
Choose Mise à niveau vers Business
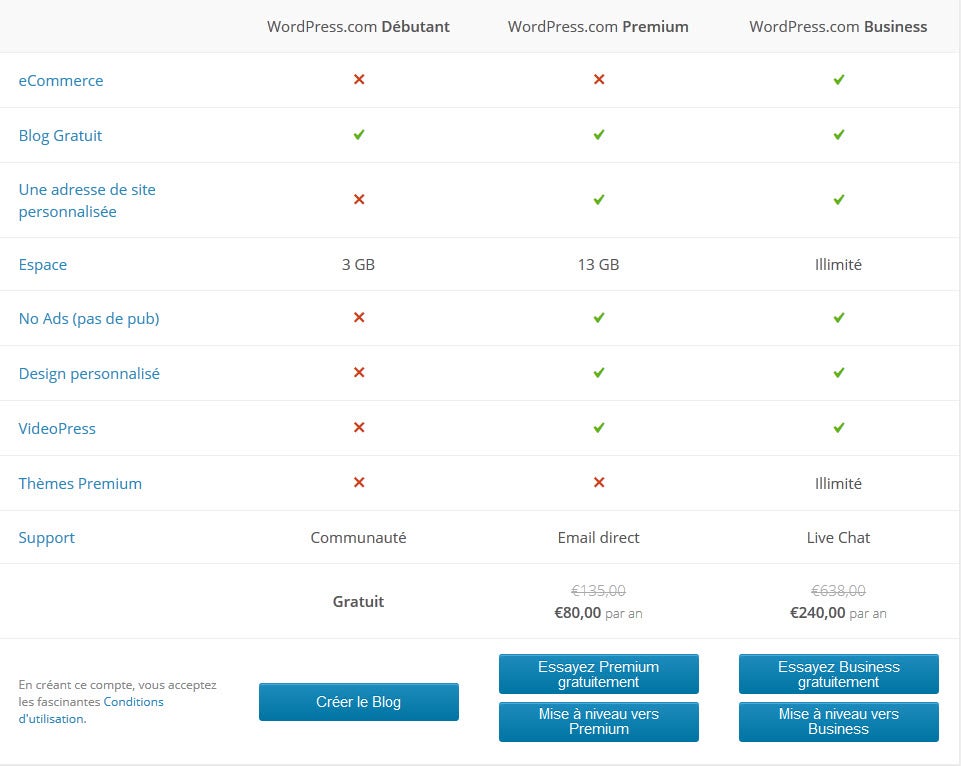pyautogui.click(x=838, y=721)
